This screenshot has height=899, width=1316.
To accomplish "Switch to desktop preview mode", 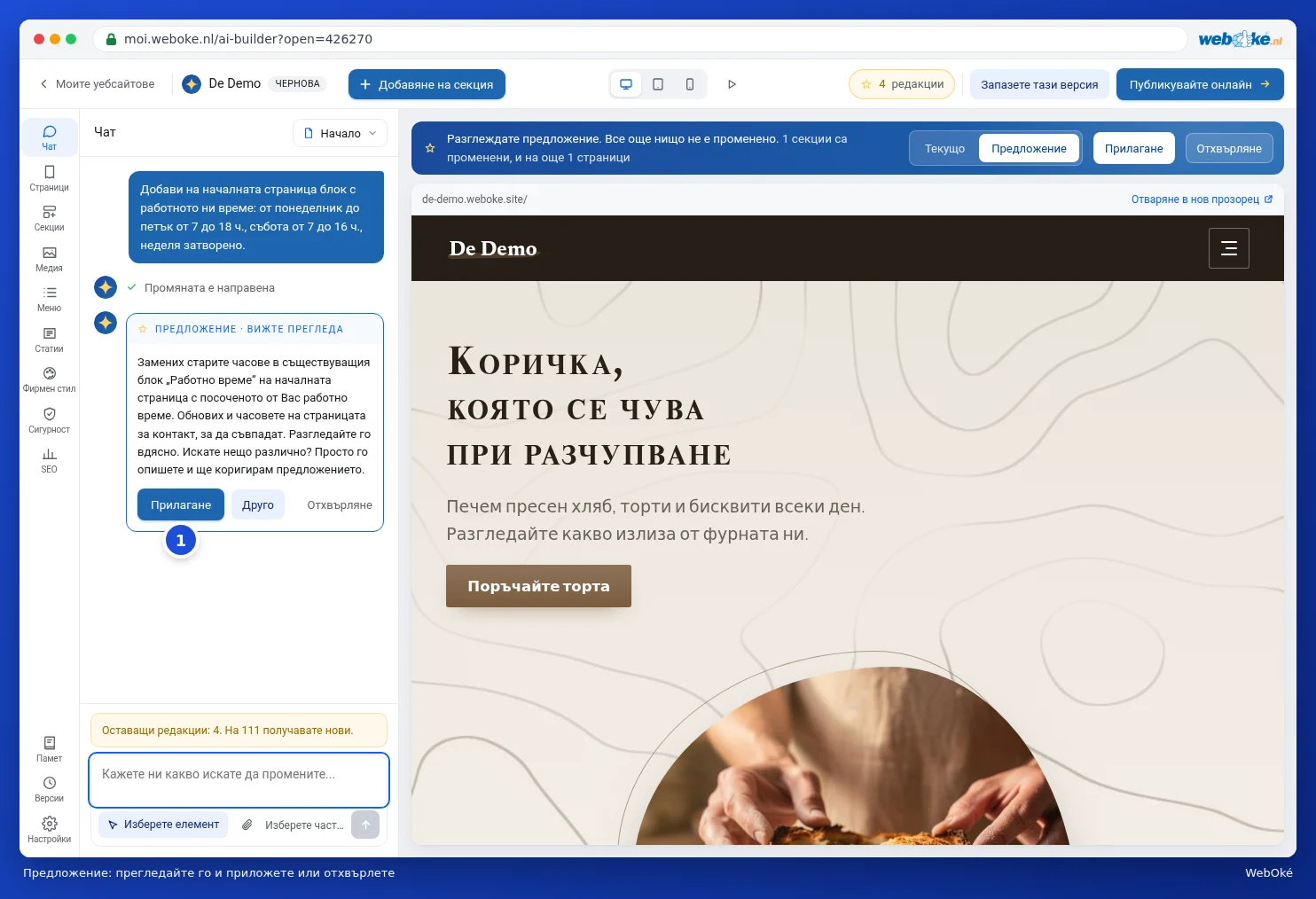I will [x=626, y=84].
